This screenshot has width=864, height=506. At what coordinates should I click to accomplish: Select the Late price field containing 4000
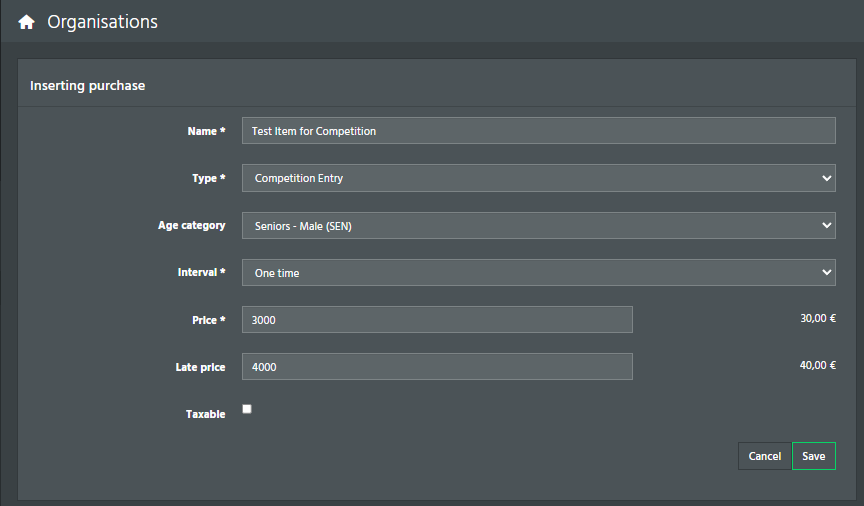pos(437,367)
